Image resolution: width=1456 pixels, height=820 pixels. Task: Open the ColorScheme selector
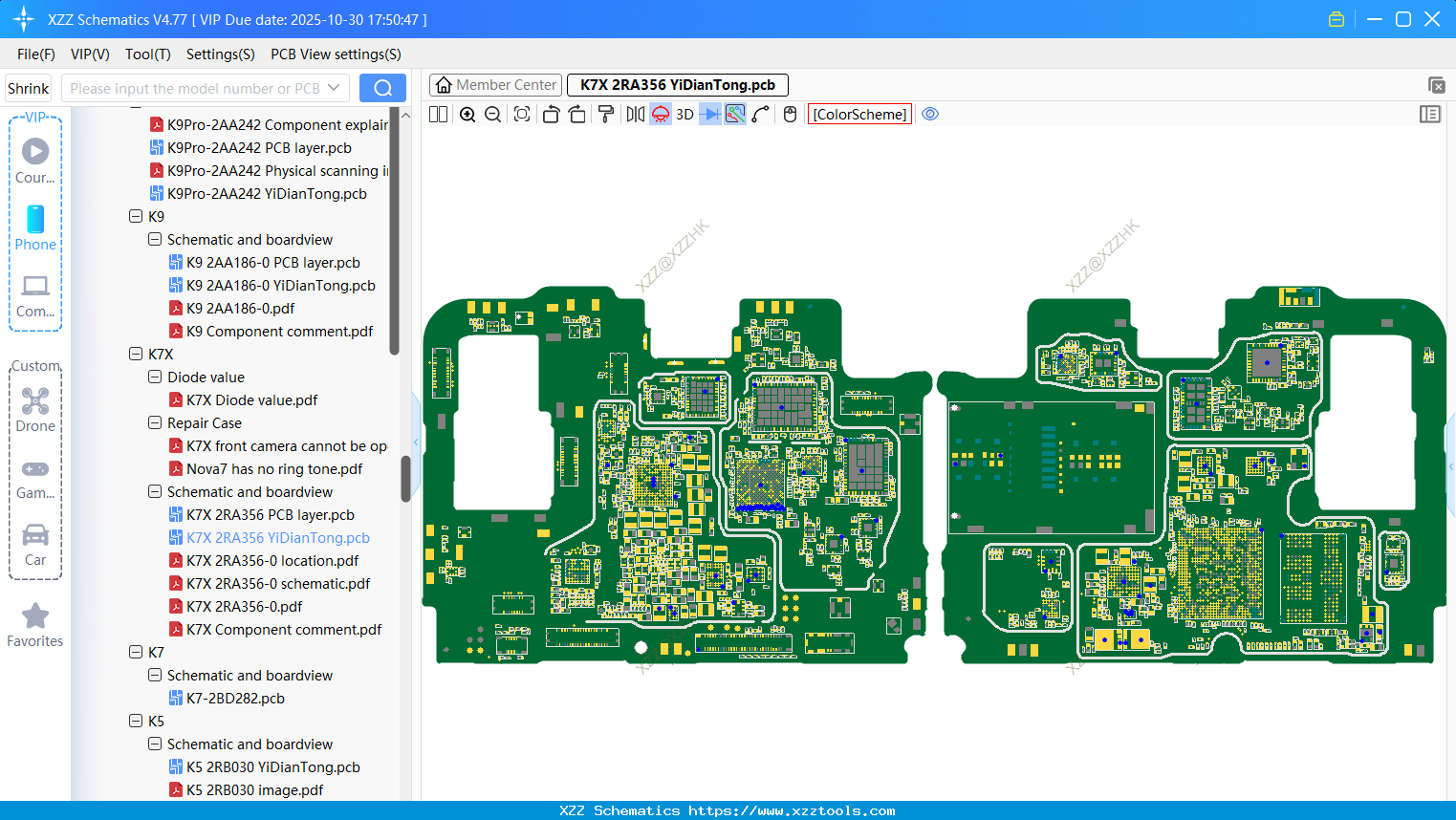(x=858, y=114)
